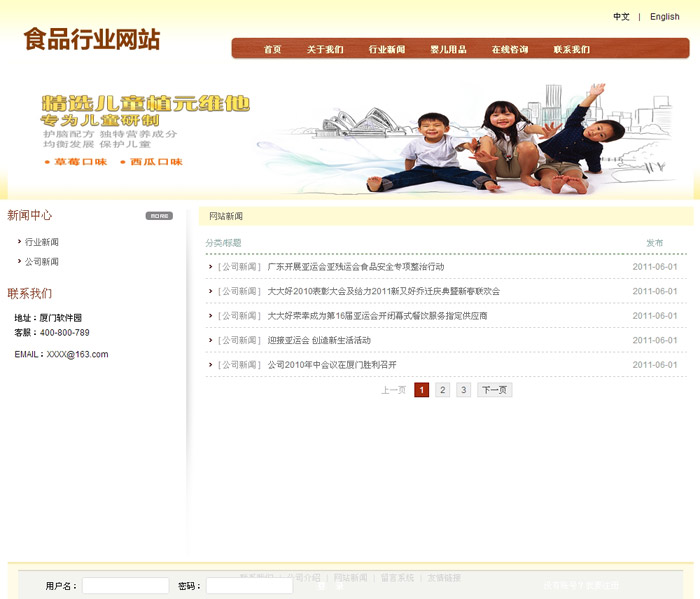This screenshot has width=700, height=599.
Task: Open news 广东开展亚运会亚残运会食品安全专项整治行动
Action: point(356,266)
